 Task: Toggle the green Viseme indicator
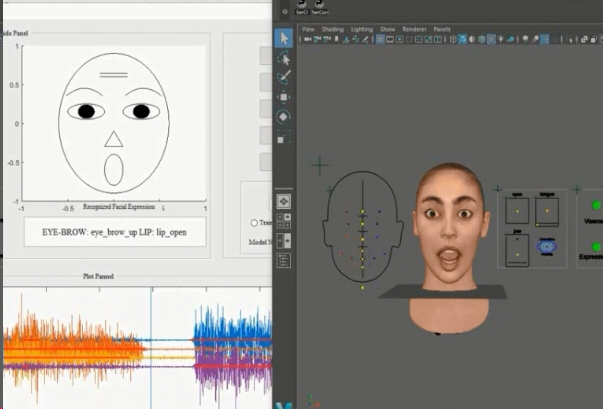pos(596,205)
